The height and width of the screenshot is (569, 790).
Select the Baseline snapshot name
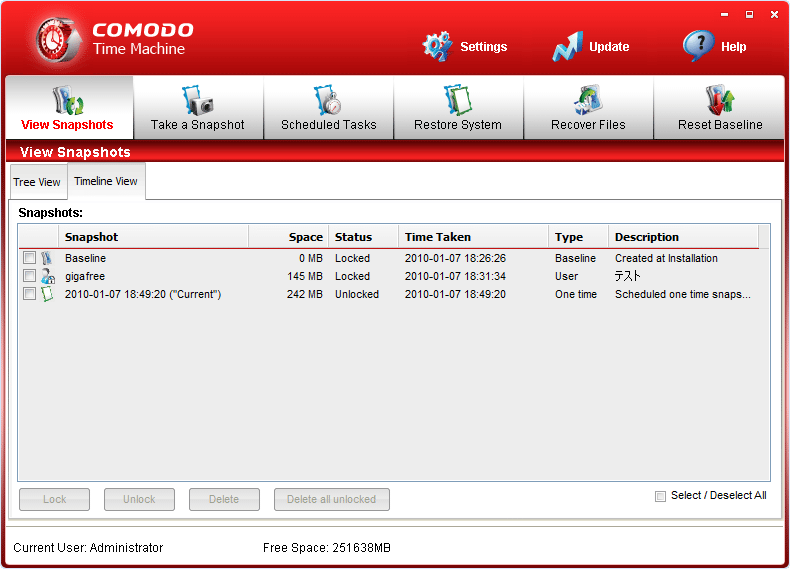85,258
